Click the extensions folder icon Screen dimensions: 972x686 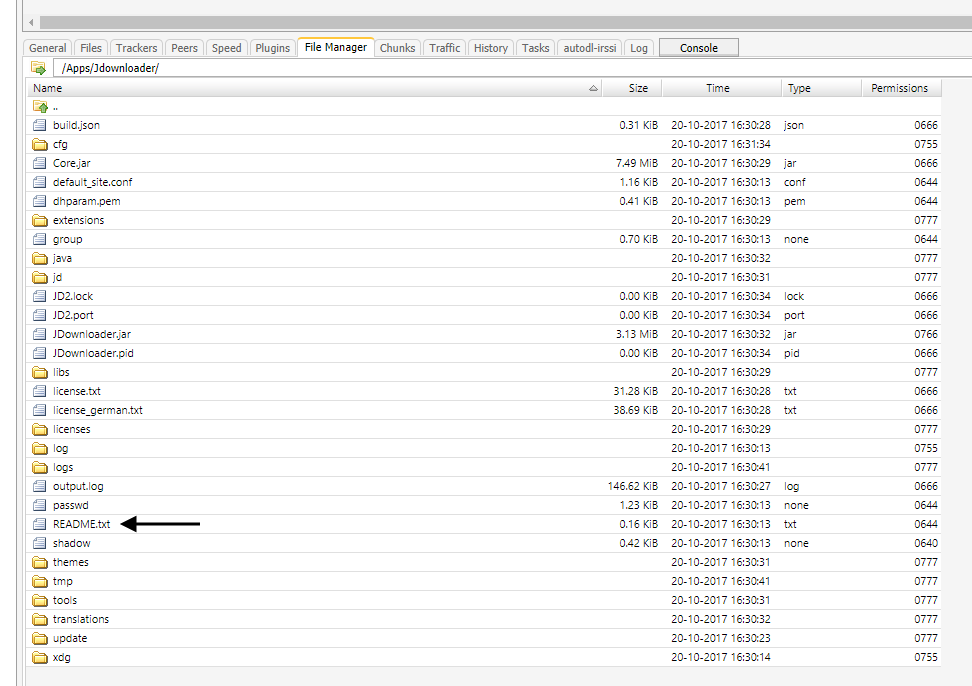[x=40, y=220]
